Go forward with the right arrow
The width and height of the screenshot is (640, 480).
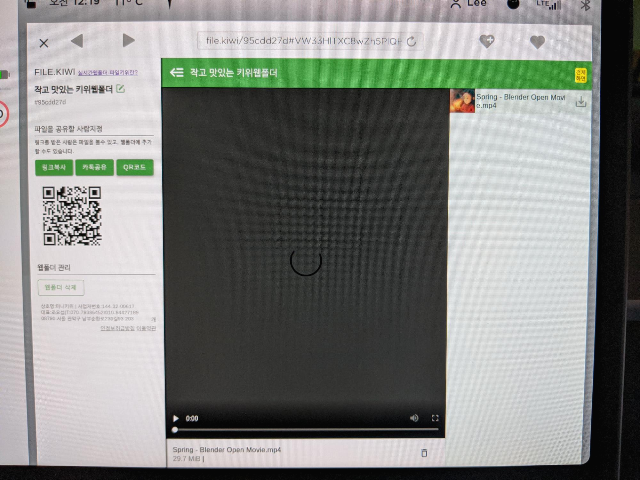[128, 40]
